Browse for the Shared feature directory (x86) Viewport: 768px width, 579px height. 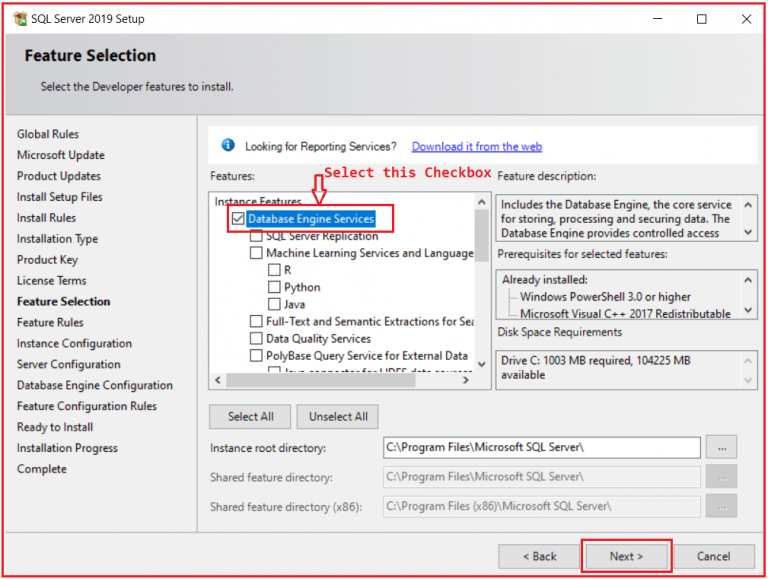click(x=721, y=506)
